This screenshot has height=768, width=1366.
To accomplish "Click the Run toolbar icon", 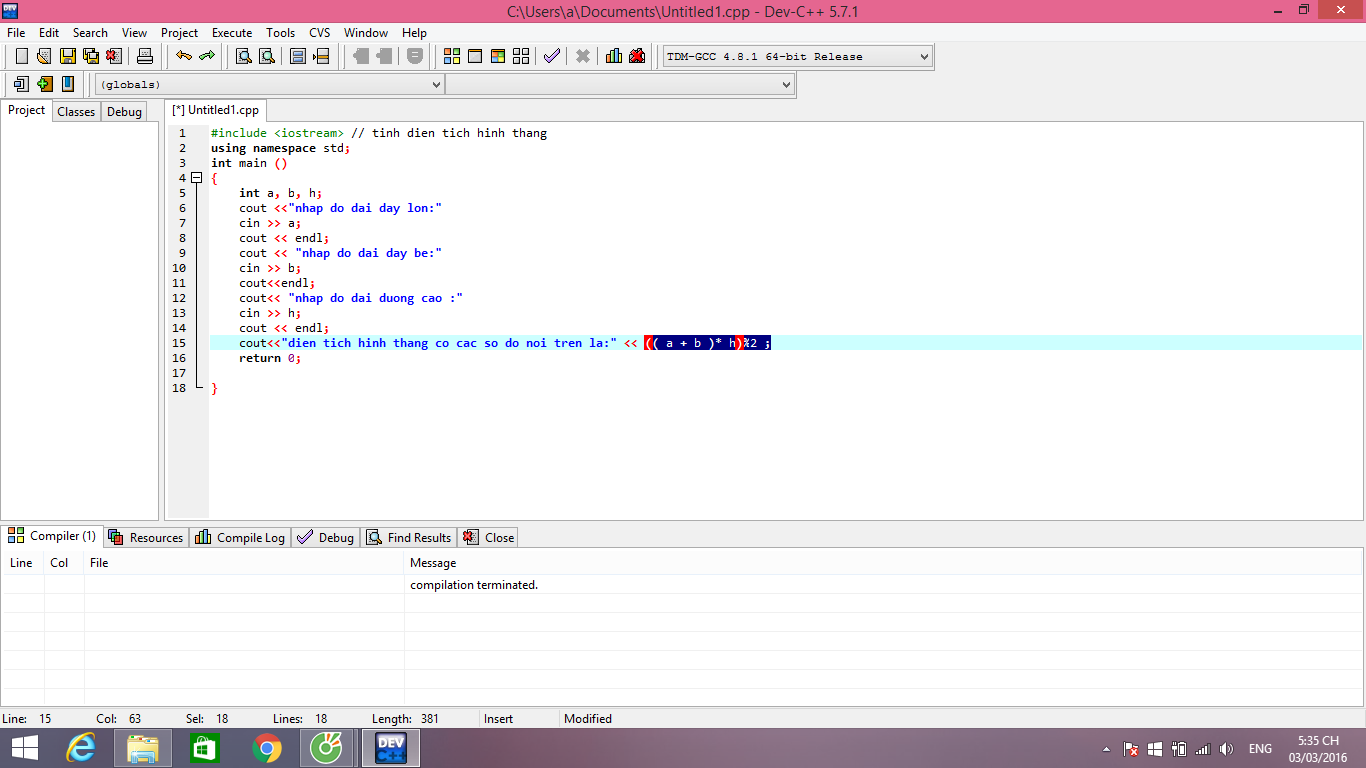I will point(475,56).
